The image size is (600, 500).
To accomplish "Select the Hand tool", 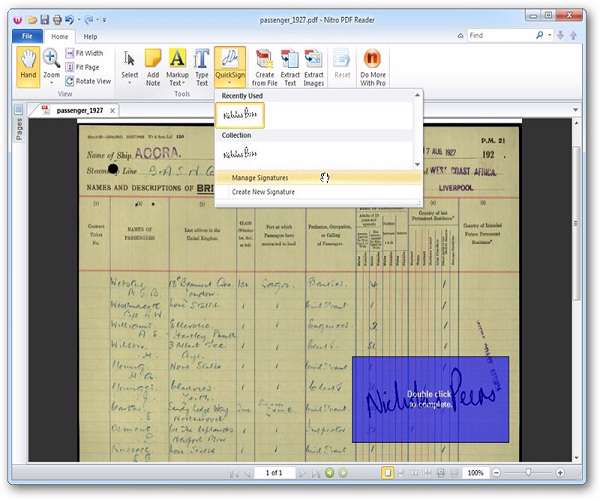I will 28,67.
